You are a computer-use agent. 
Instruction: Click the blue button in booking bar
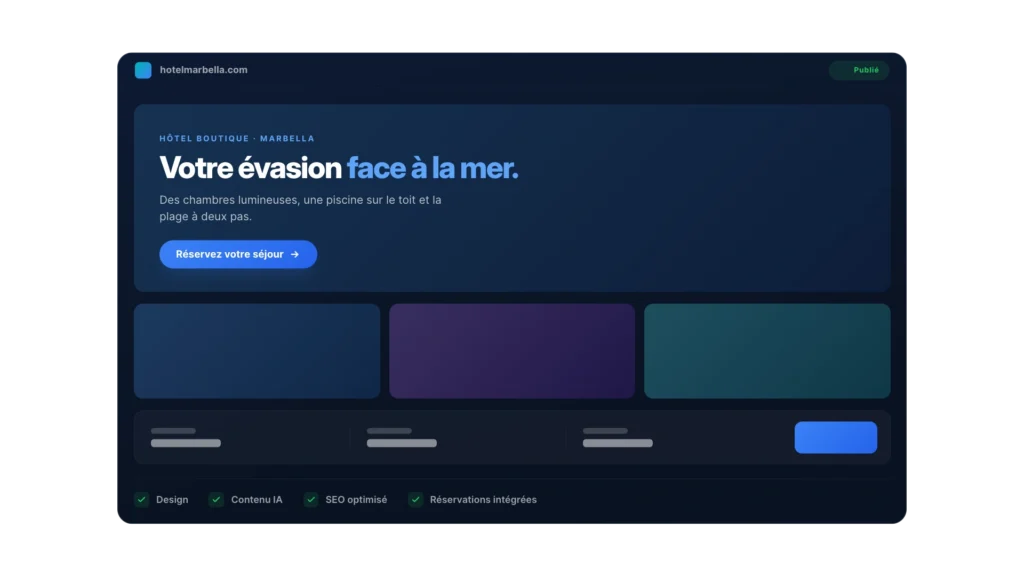(x=836, y=438)
